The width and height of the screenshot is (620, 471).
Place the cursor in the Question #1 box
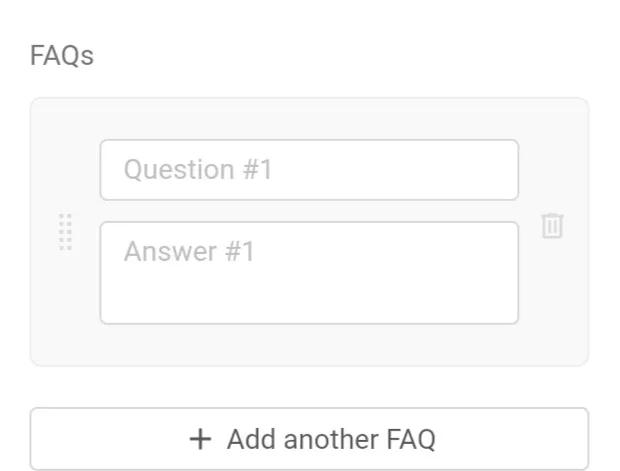coord(309,170)
